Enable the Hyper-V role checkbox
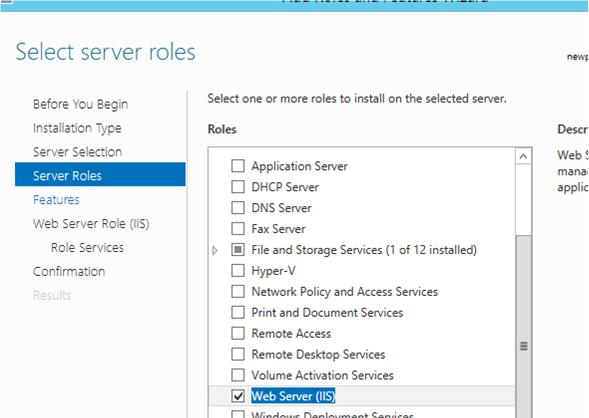 (238, 270)
